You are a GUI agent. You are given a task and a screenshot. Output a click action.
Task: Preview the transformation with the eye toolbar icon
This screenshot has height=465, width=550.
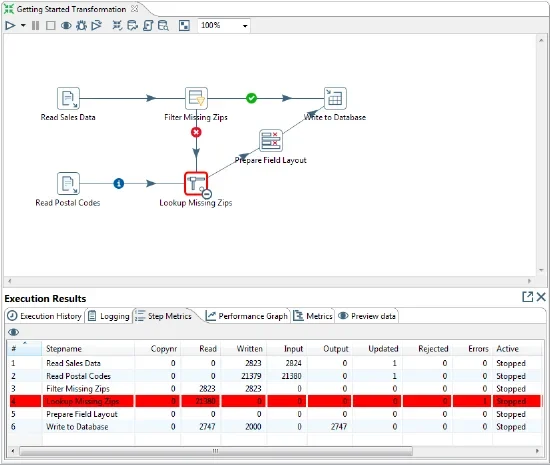click(66, 26)
